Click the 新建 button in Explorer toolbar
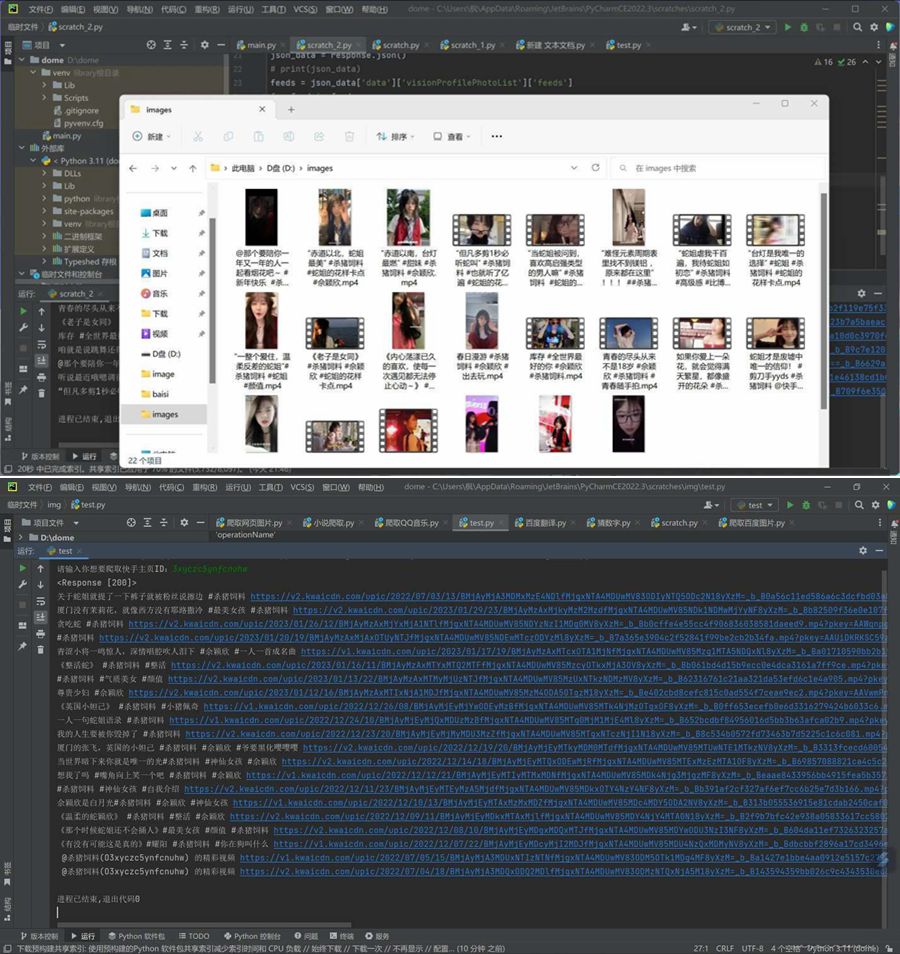 147,136
